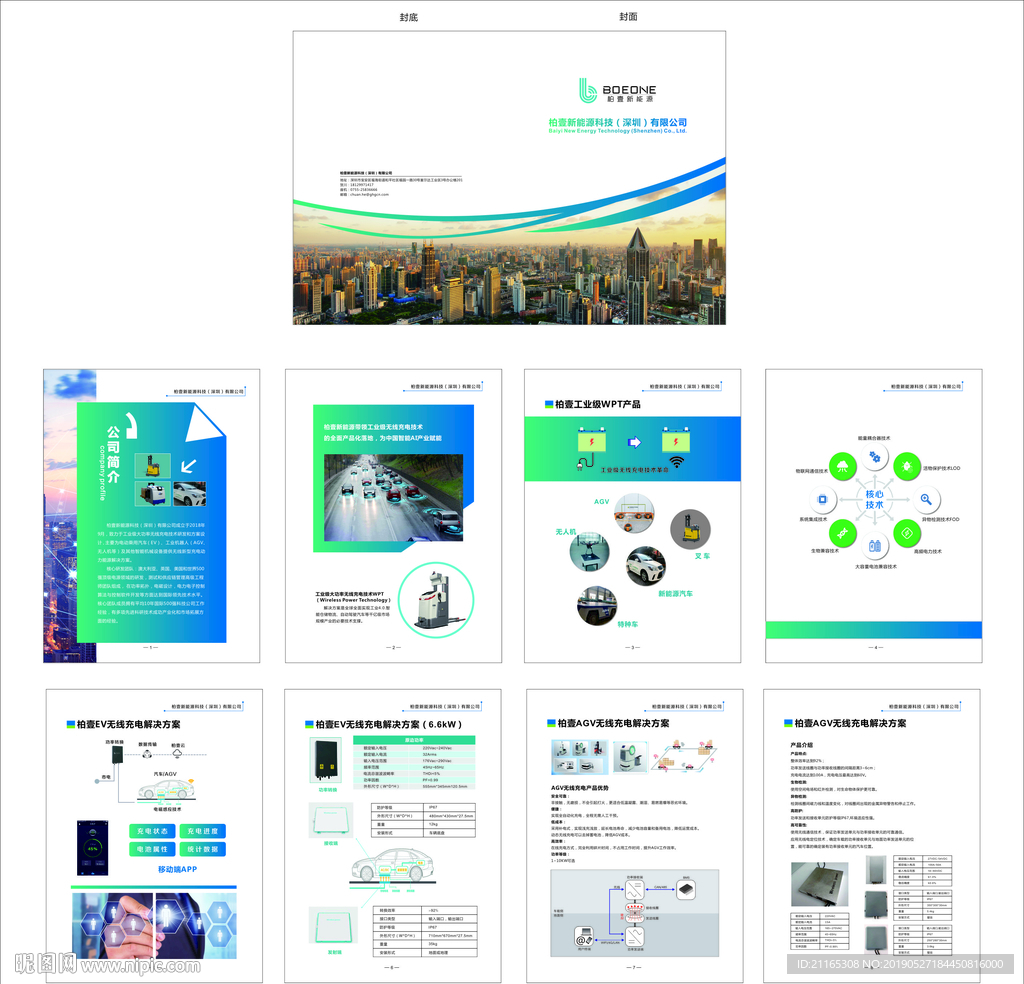Click the 柏壹EV无线充电解决方案 heading on page 5
Image resolution: width=1024 pixels, height=984 pixels.
[x=128, y=724]
